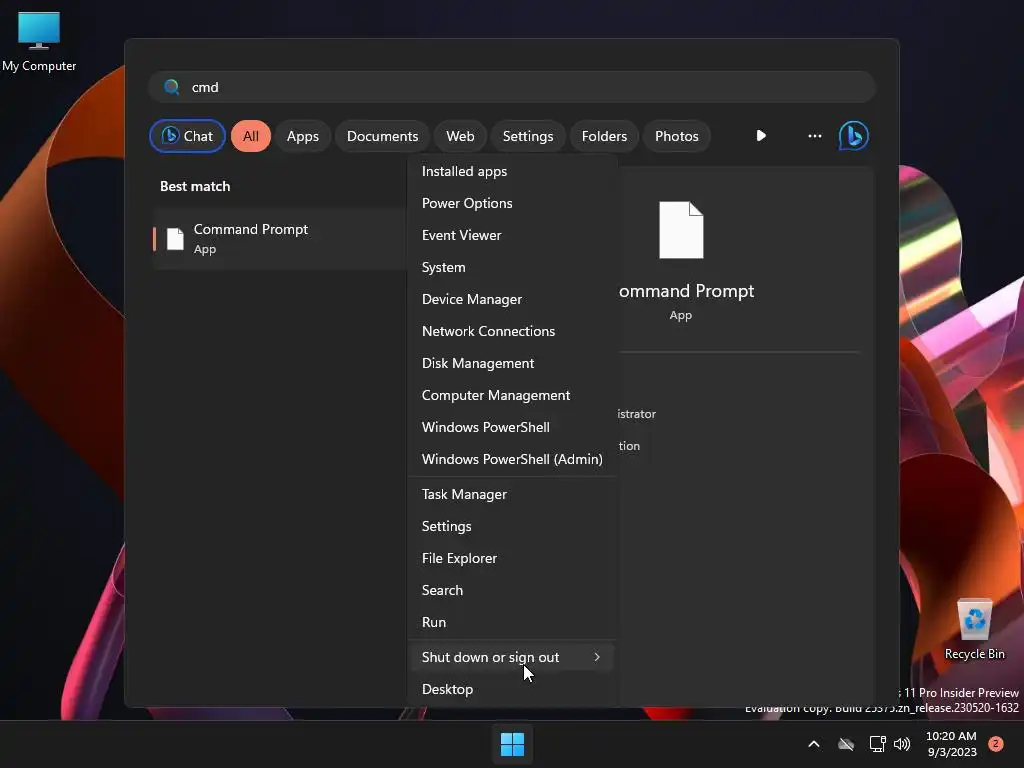Open Power Options from the menu
The image size is (1024, 768).
(x=512, y=203)
